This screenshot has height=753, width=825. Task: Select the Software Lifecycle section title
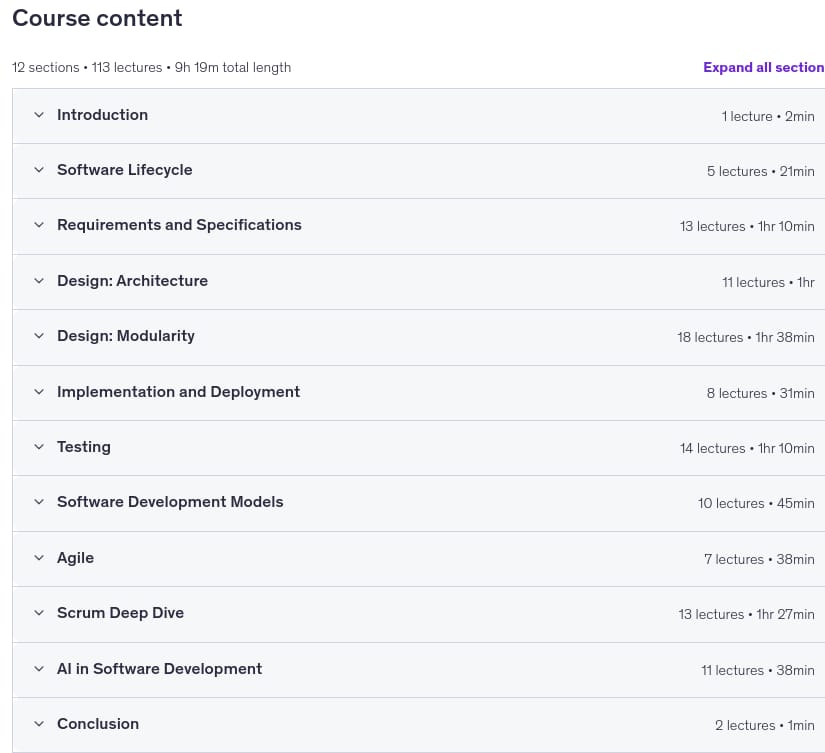(125, 169)
